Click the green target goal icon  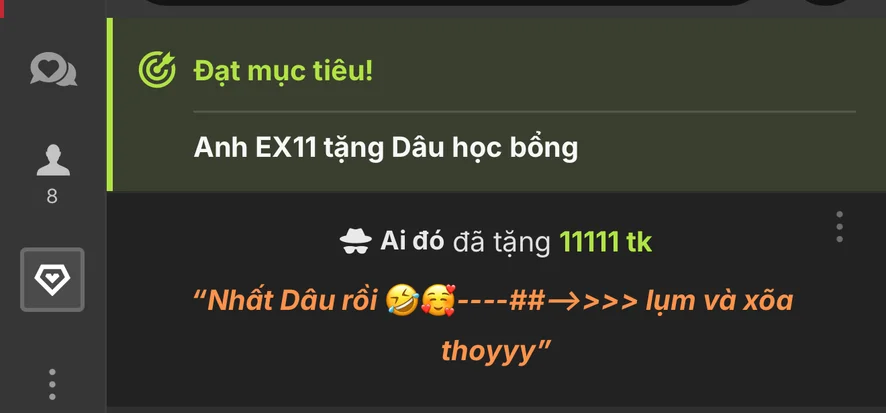(x=157, y=70)
